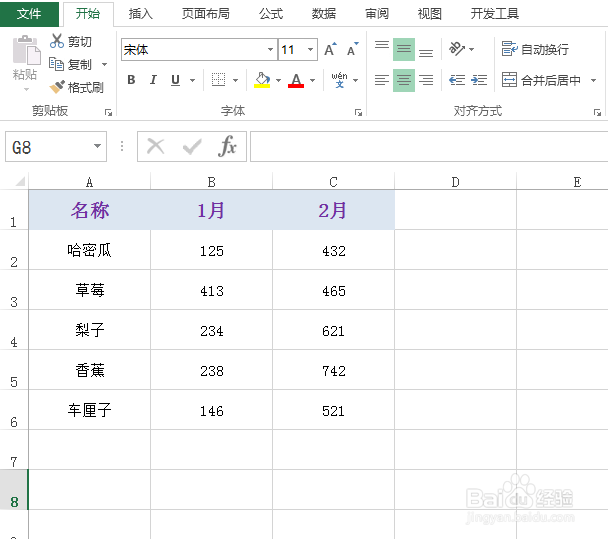The height and width of the screenshot is (539, 608).
Task: Open the font name dropdown
Action: click(x=270, y=49)
